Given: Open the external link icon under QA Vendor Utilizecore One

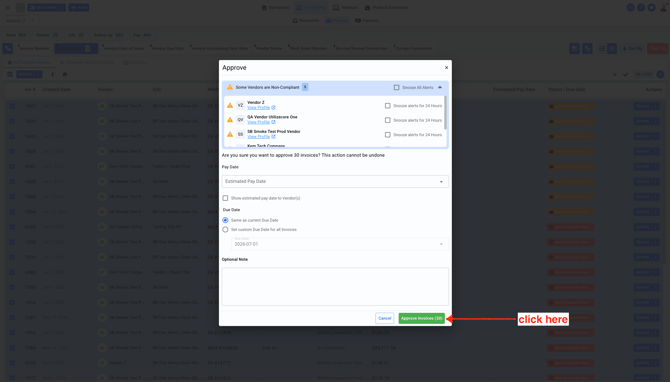Looking at the screenshot, I should (273, 122).
